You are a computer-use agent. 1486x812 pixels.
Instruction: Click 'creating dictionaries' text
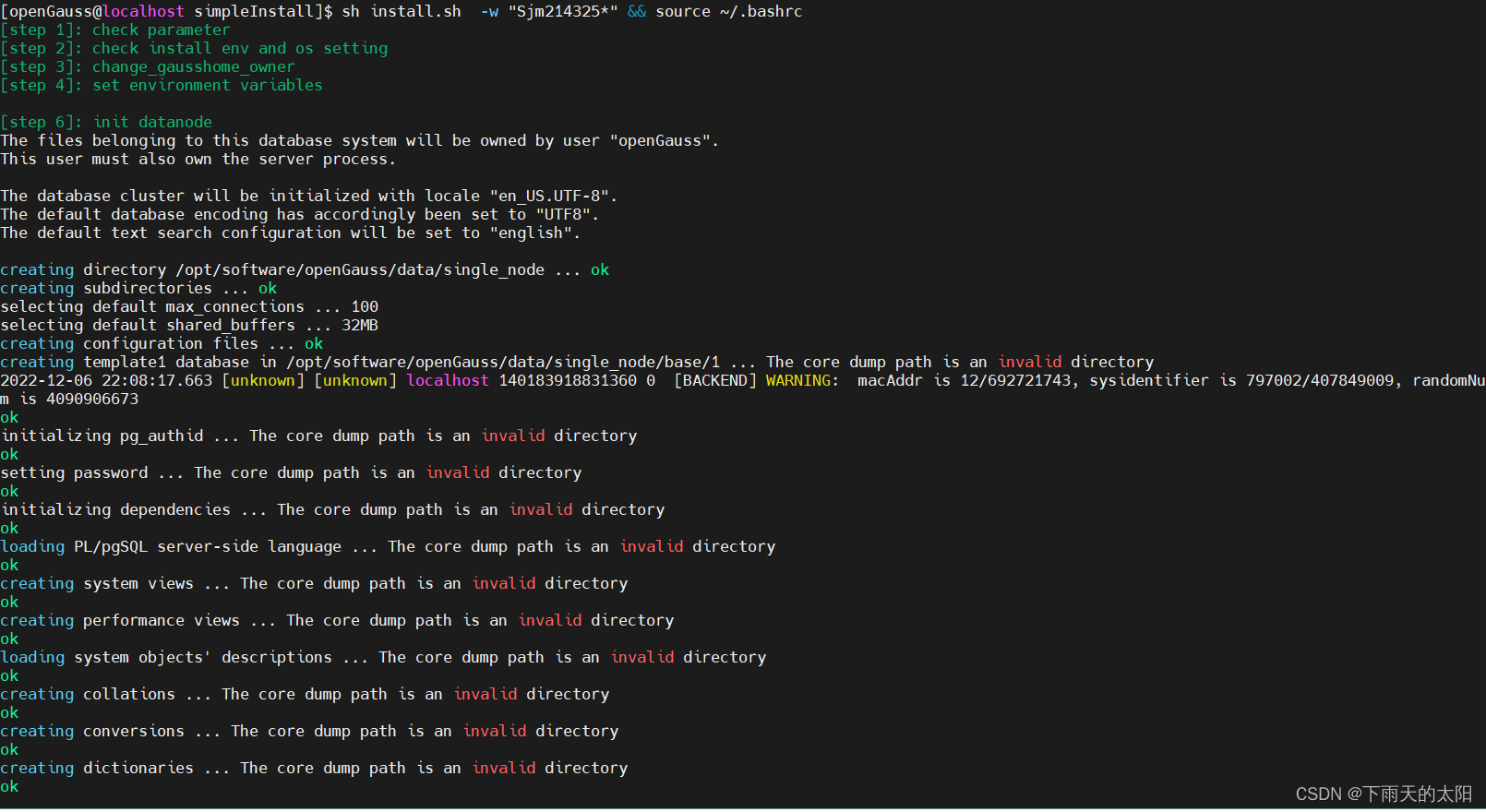[97, 768]
